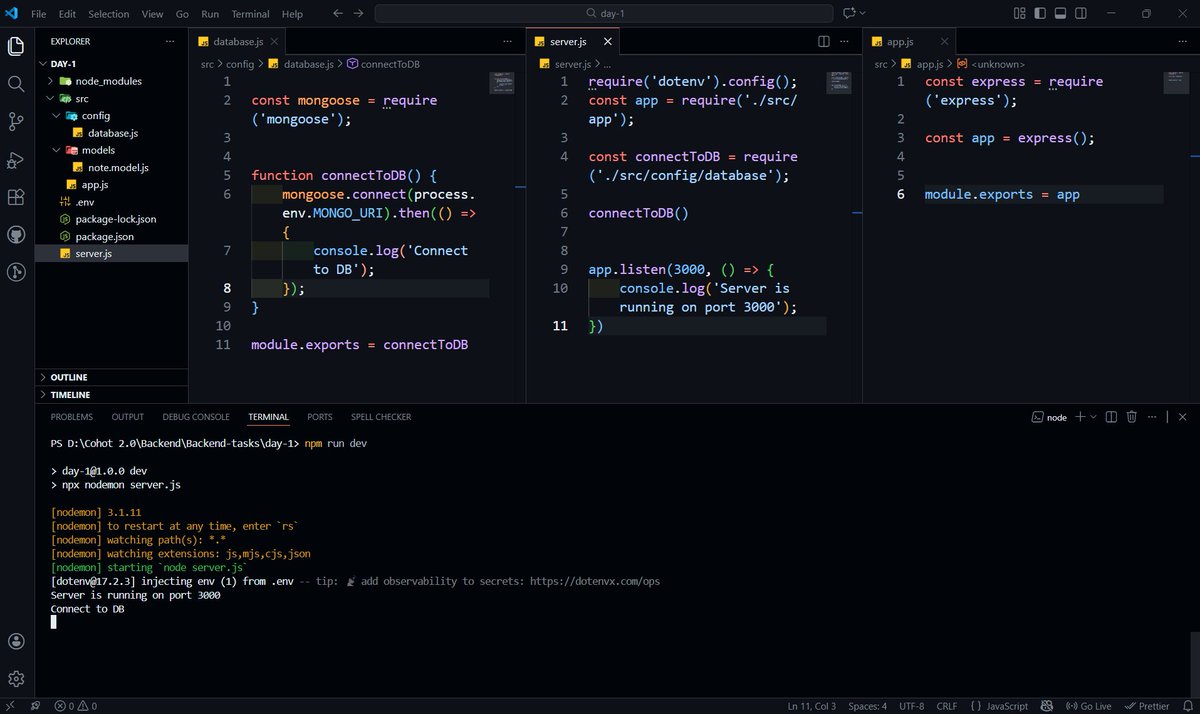This screenshot has width=1200, height=714.
Task: Go back with the left arrow in title bar
Action: (337, 14)
